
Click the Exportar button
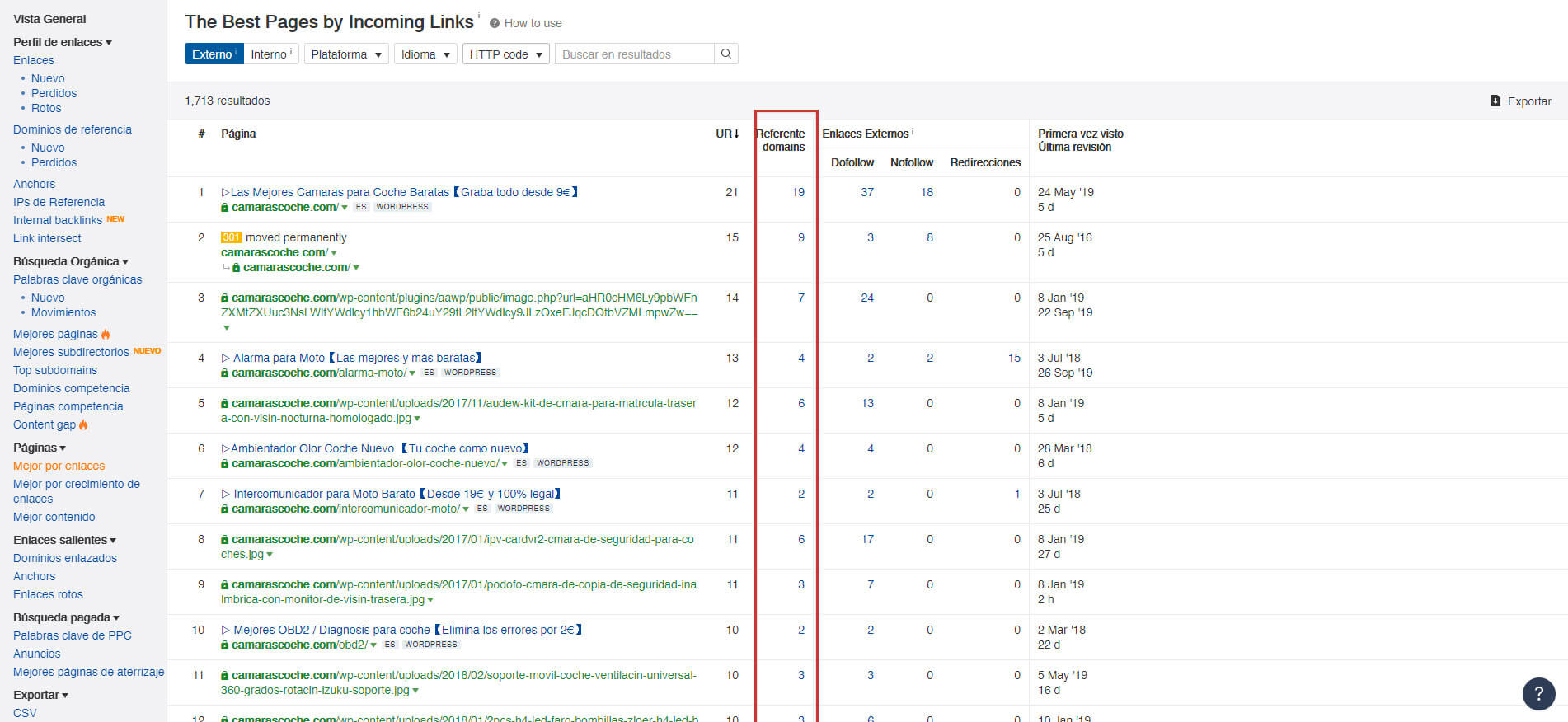(1521, 101)
